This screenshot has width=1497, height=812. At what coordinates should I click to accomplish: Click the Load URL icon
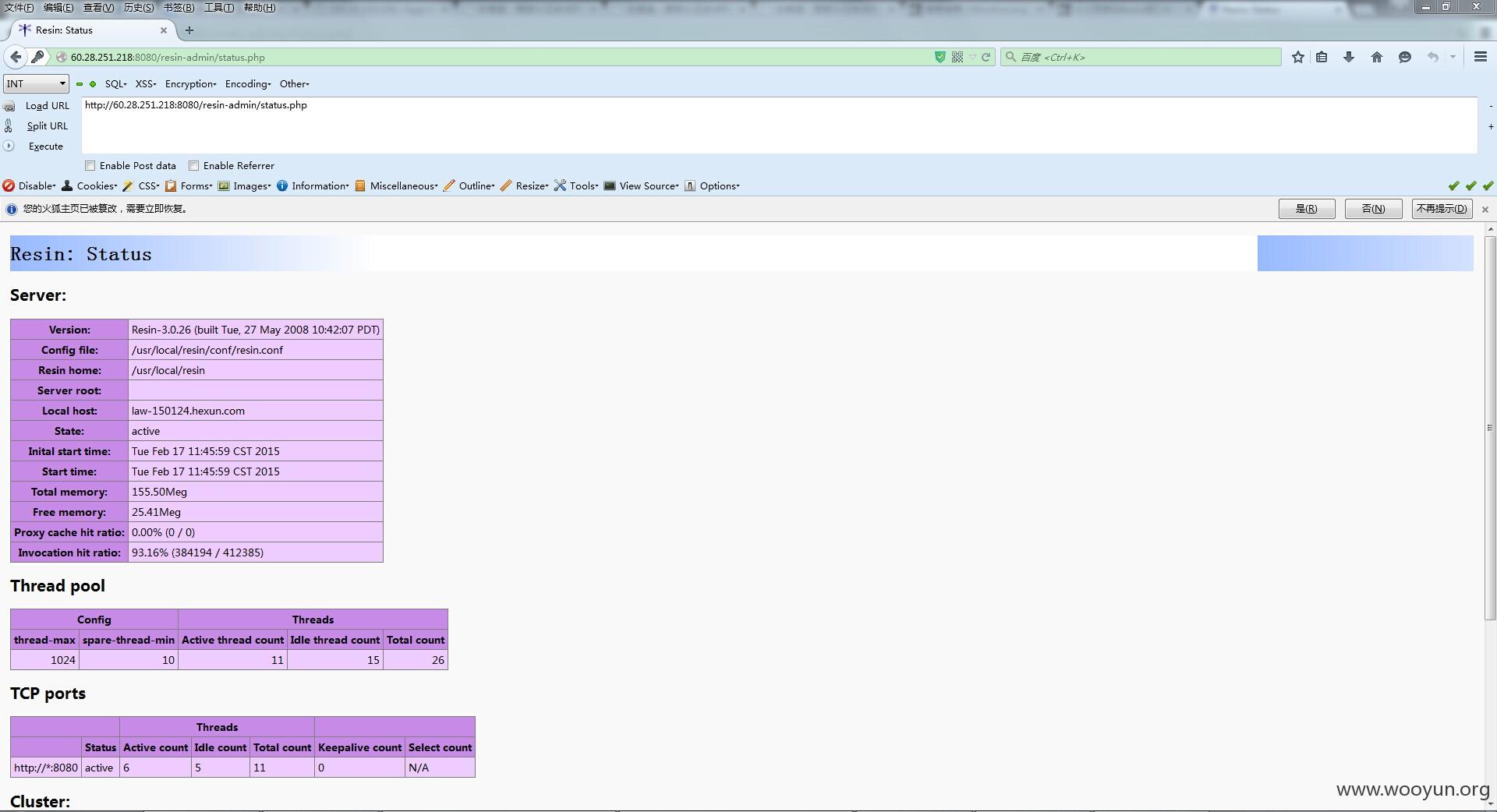[x=9, y=106]
